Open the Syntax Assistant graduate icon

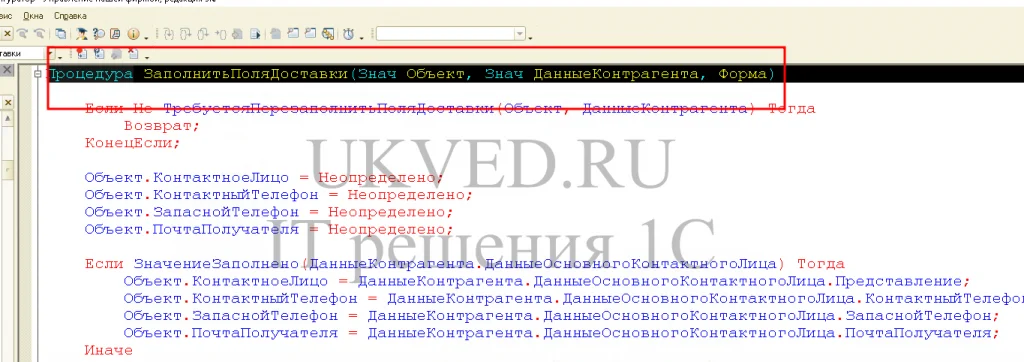pos(82,34)
